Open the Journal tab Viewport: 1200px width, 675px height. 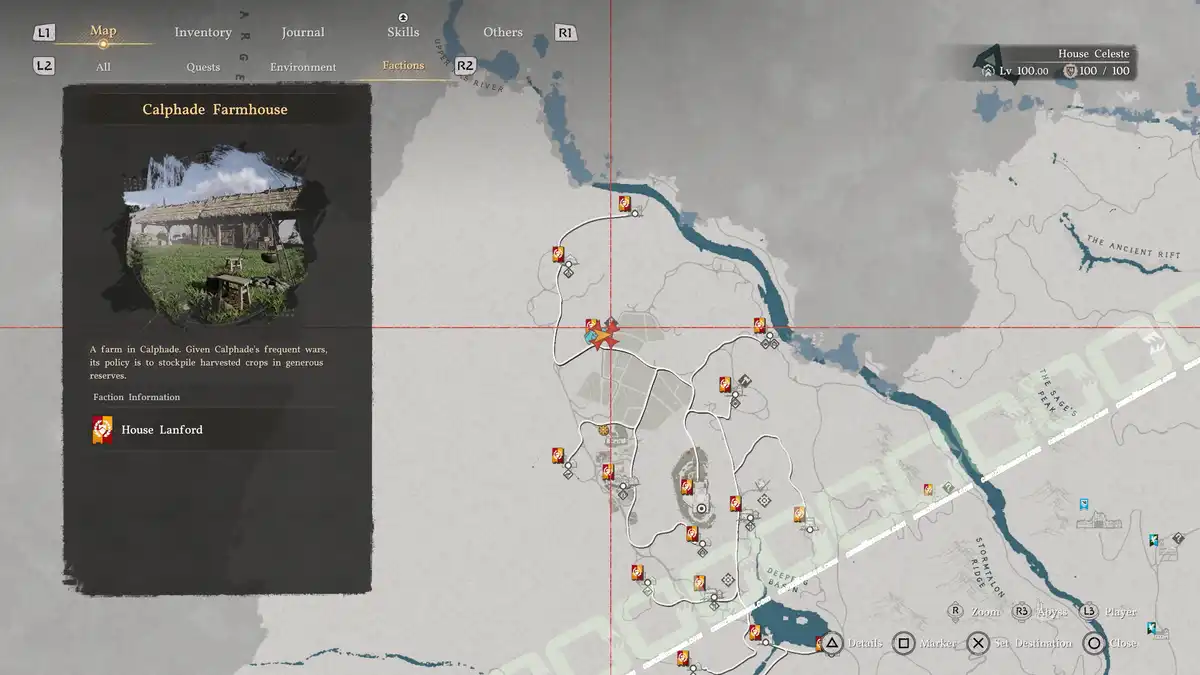302,32
